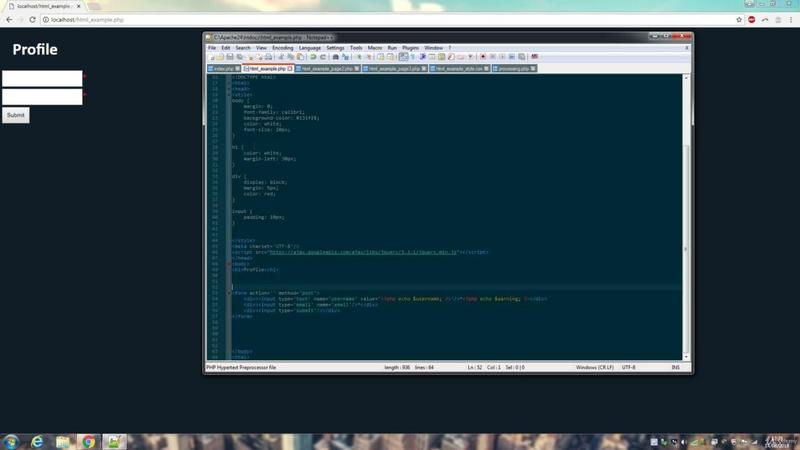Click the Replace icon in Notepad++ toolbar
The height and width of the screenshot is (450, 800).
[345, 57]
